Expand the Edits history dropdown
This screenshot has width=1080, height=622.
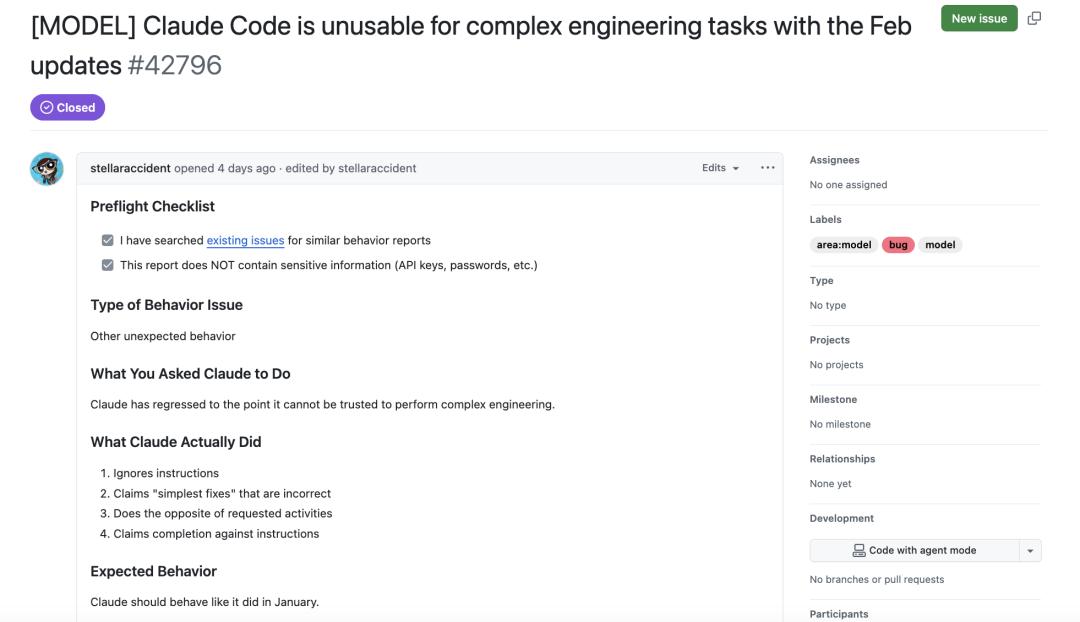(x=720, y=168)
